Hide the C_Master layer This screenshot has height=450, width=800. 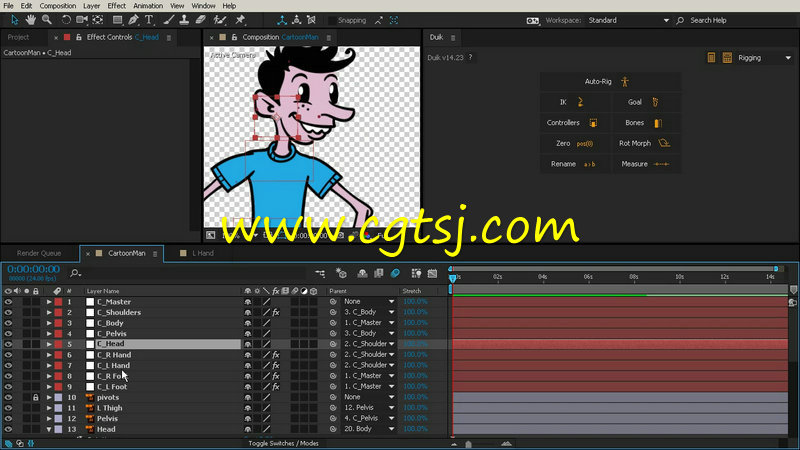(8, 302)
